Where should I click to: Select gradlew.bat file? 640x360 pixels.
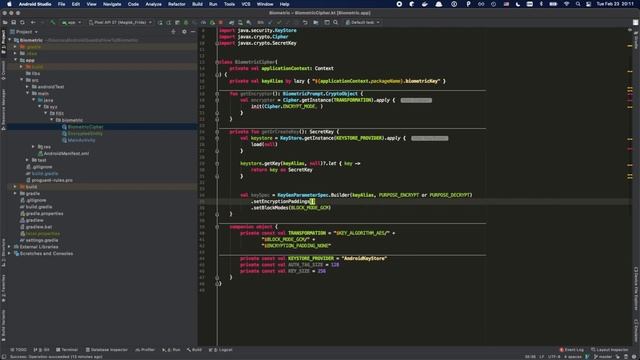click(39, 227)
